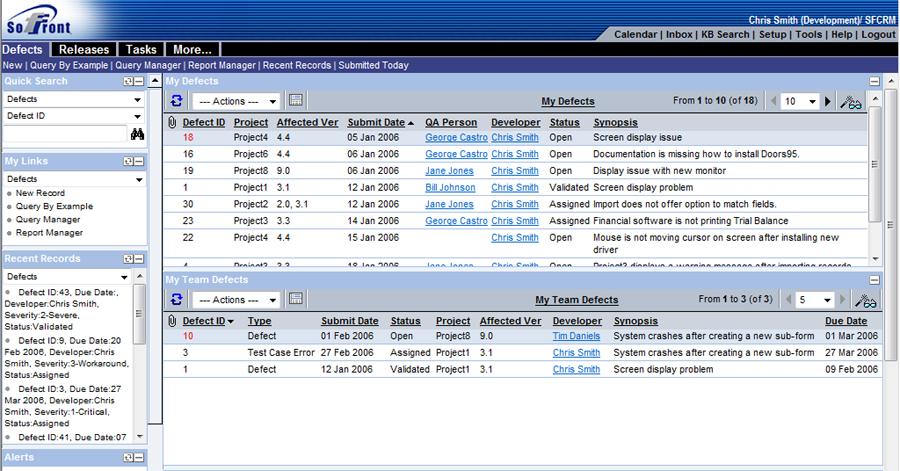This screenshot has height=471, width=900.
Task: Click the Quick Search text input field
Action: [x=65, y=134]
